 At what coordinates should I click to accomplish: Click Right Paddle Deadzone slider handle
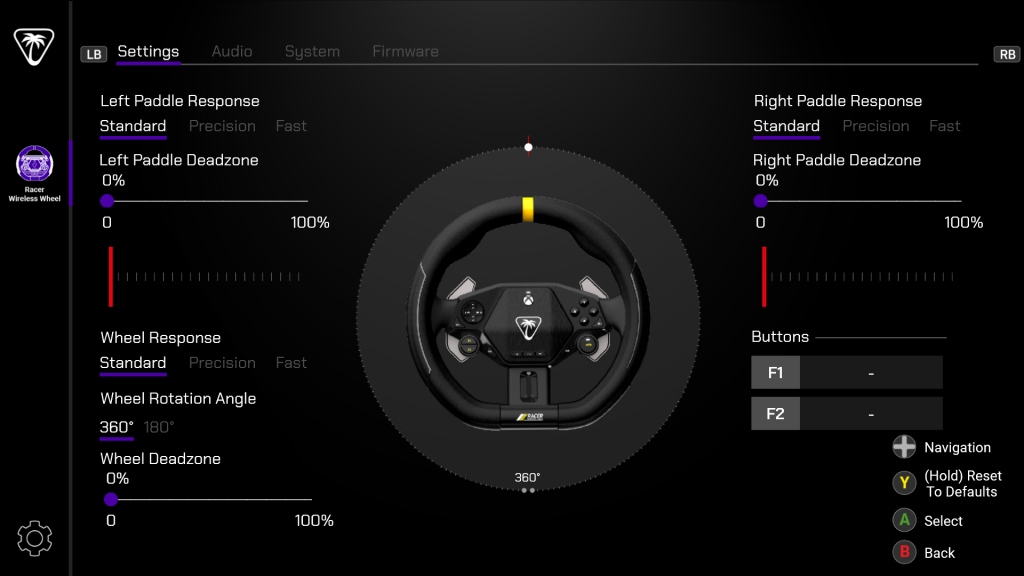tap(760, 201)
